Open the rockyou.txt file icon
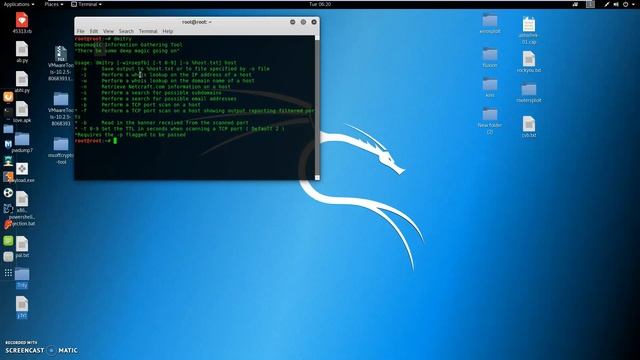The height and width of the screenshot is (360, 640). pos(529,59)
